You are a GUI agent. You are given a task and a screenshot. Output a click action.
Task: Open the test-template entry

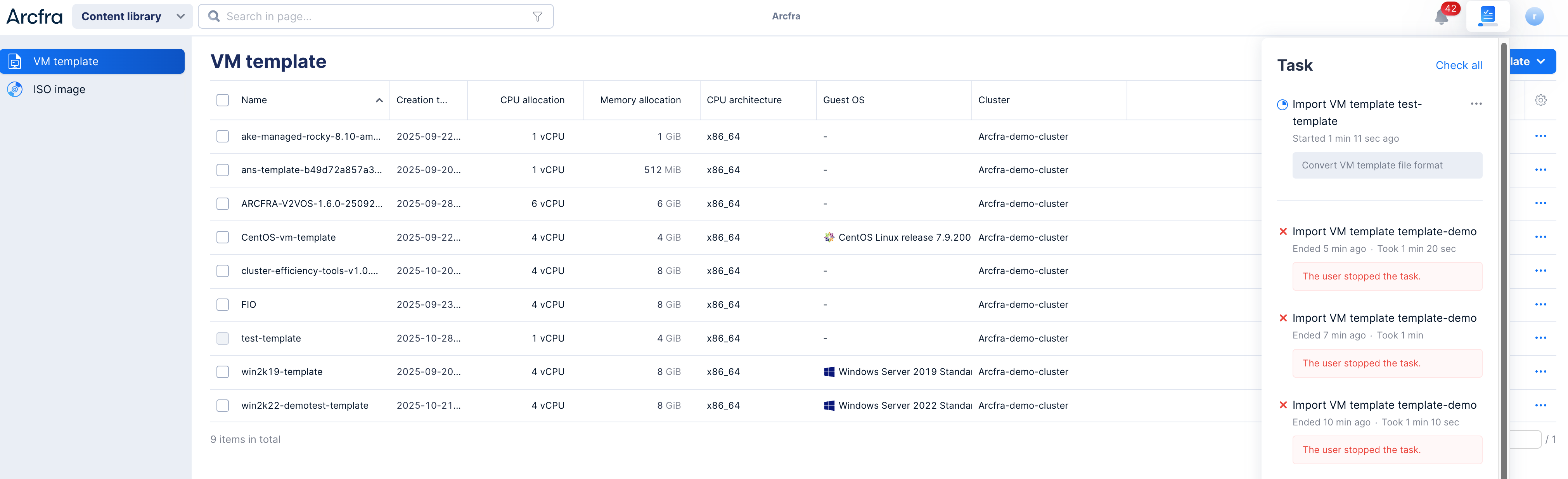click(271, 338)
